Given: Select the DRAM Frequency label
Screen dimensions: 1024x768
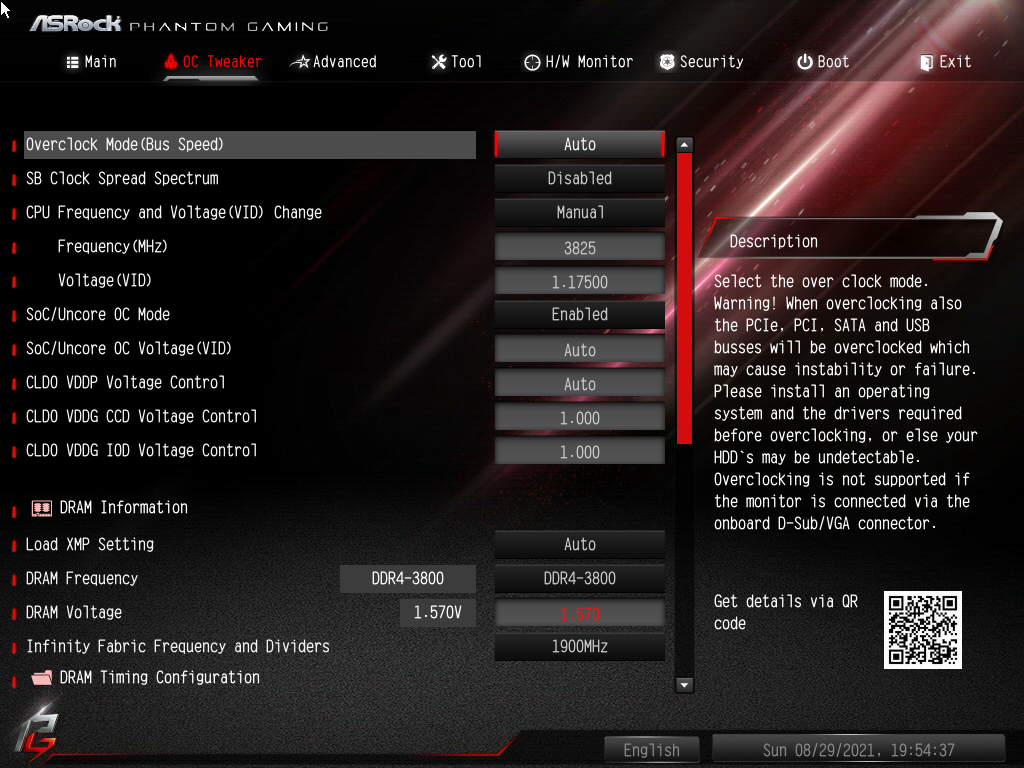Looking at the screenshot, I should 82,578.
